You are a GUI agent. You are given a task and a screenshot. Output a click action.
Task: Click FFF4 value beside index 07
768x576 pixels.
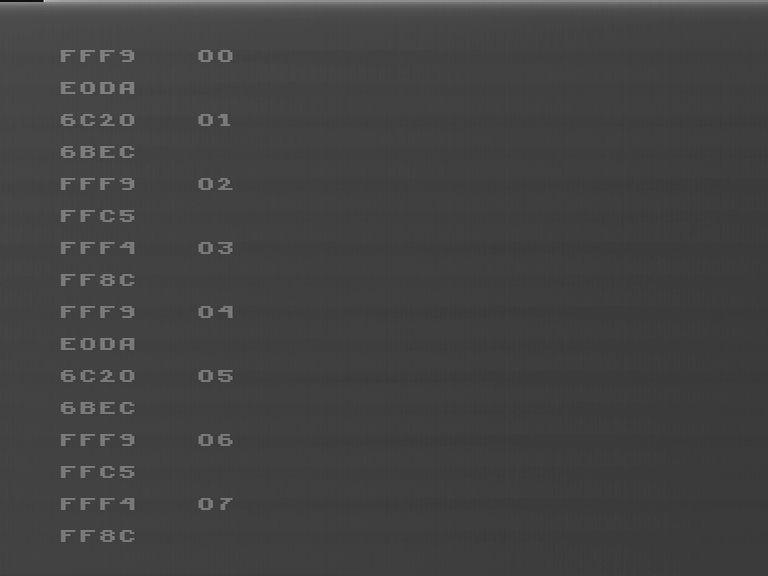click(x=97, y=504)
